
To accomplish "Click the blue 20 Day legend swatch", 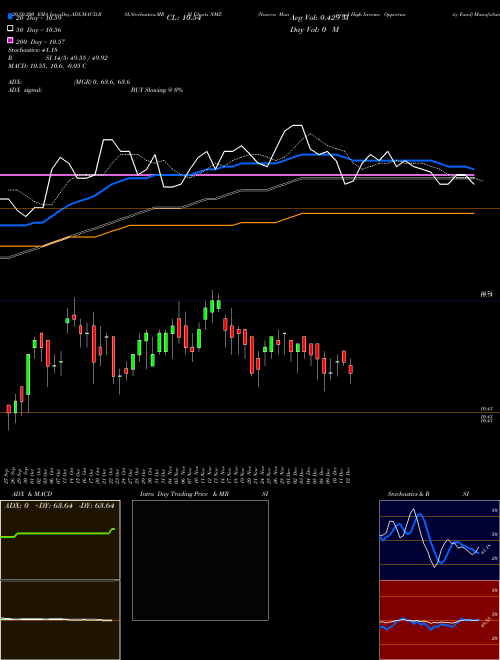I will (11, 16).
